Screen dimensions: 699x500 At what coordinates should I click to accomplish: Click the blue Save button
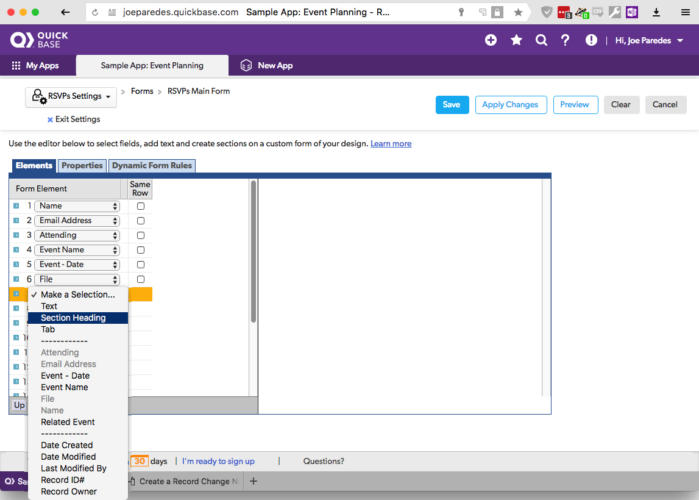452,105
